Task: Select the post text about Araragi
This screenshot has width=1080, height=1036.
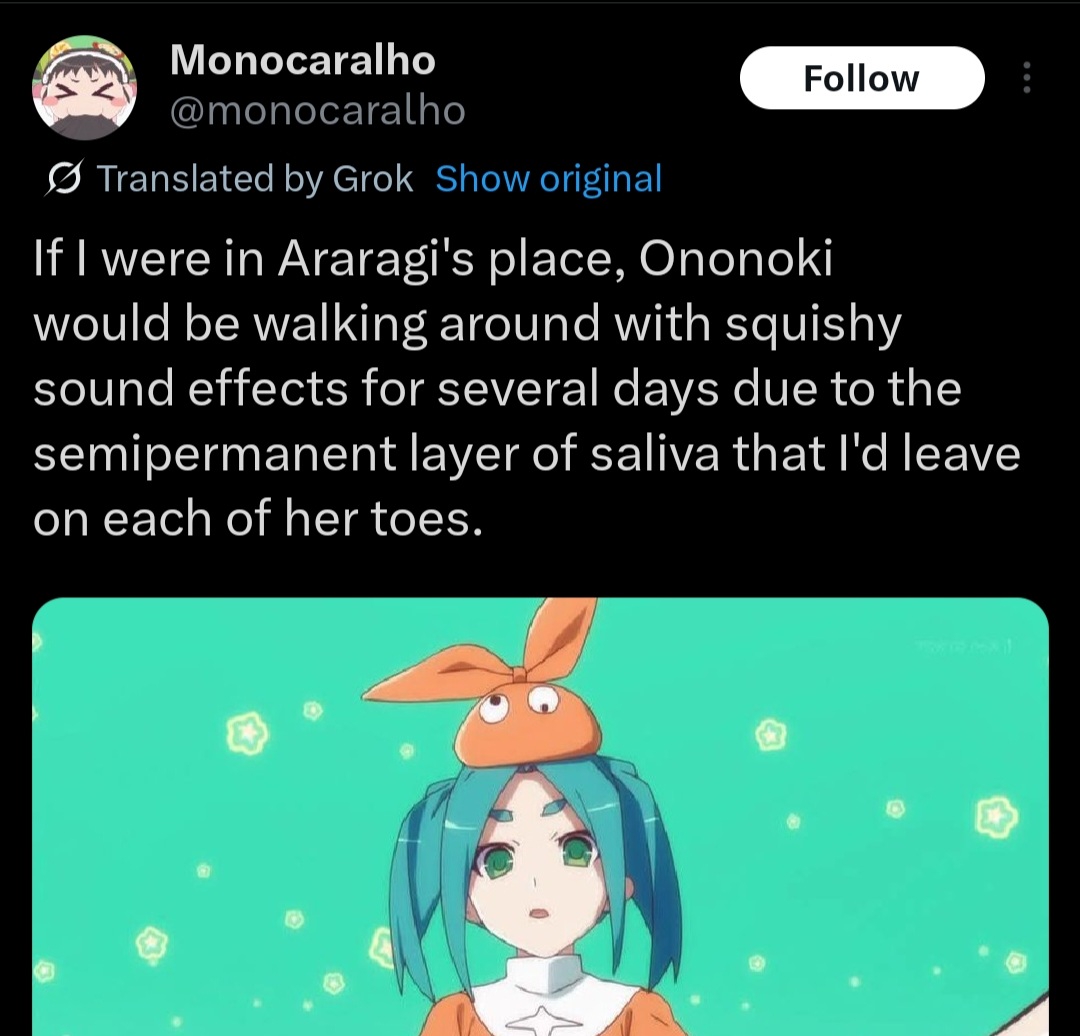Action: 526,388
